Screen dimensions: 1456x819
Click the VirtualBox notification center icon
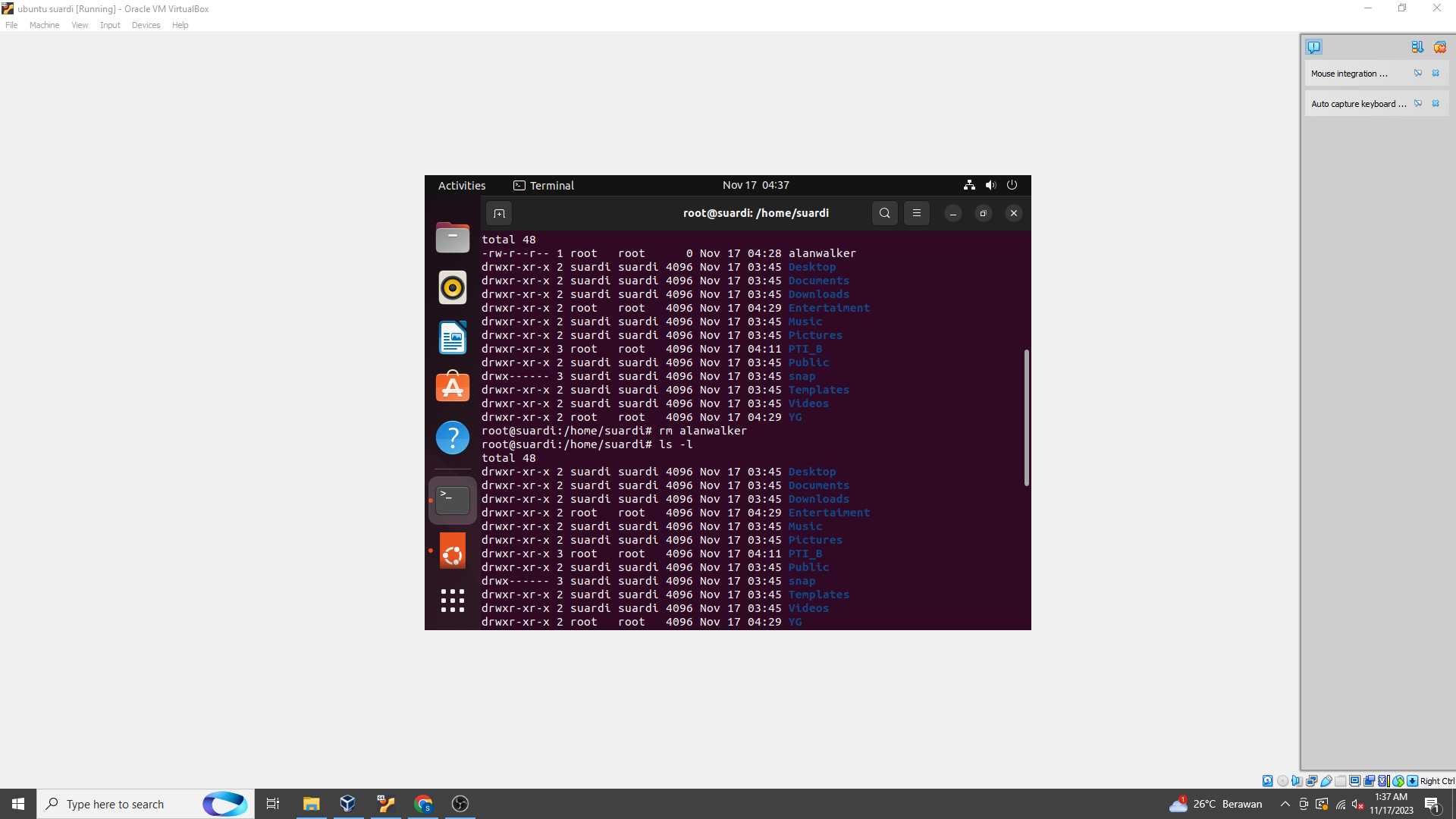(1314, 47)
